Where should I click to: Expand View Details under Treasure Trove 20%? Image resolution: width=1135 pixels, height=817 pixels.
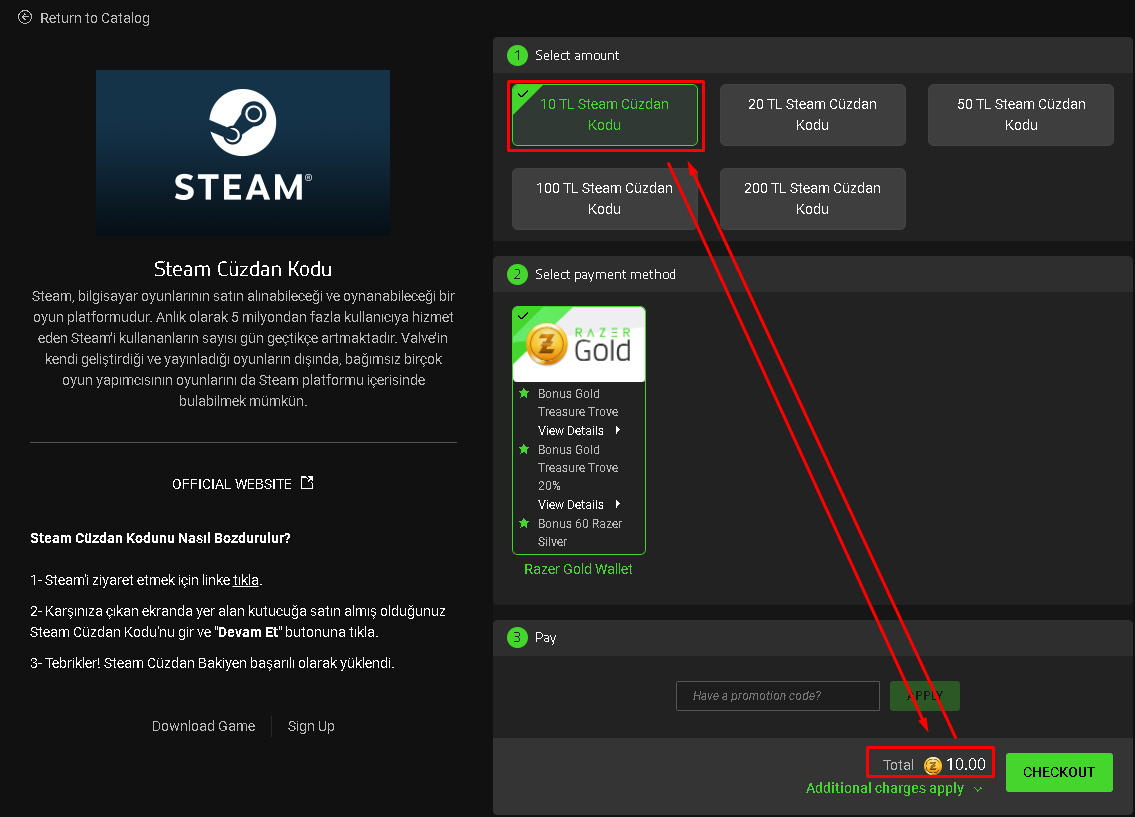pyautogui.click(x=579, y=504)
